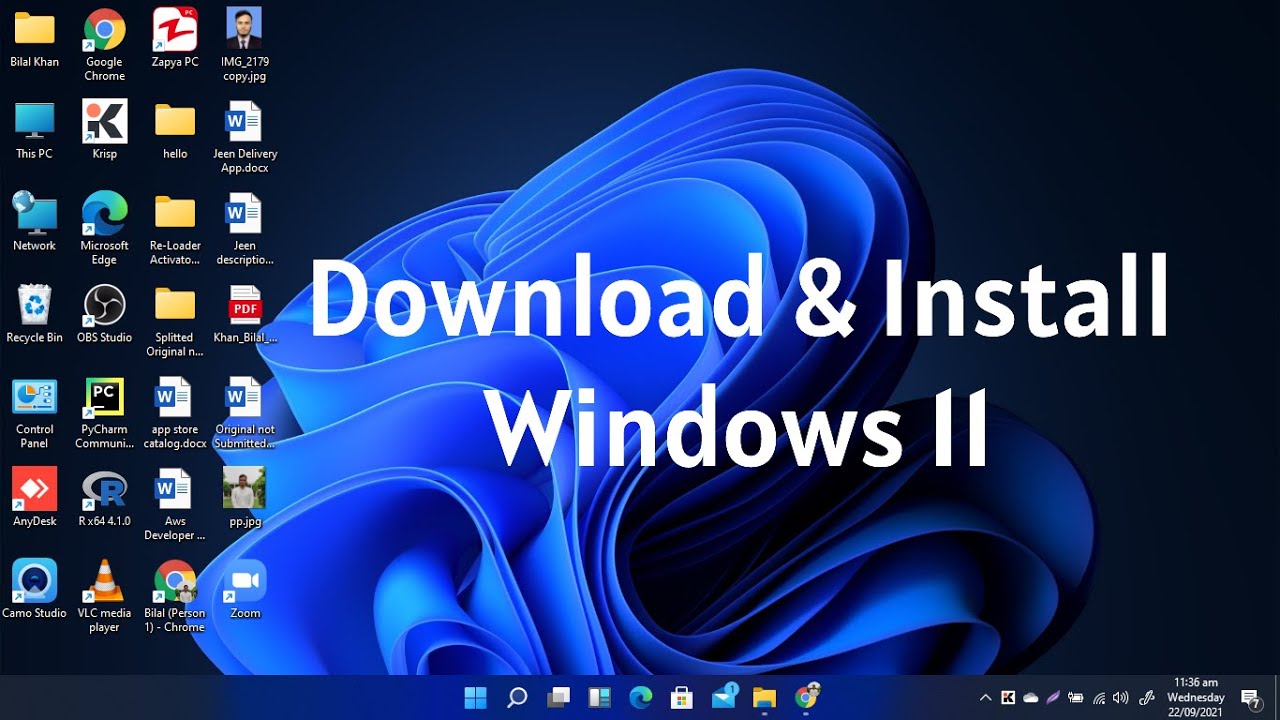The width and height of the screenshot is (1280, 720).
Task: Open the Bilal Khan folder on desktop
Action: coord(35,38)
